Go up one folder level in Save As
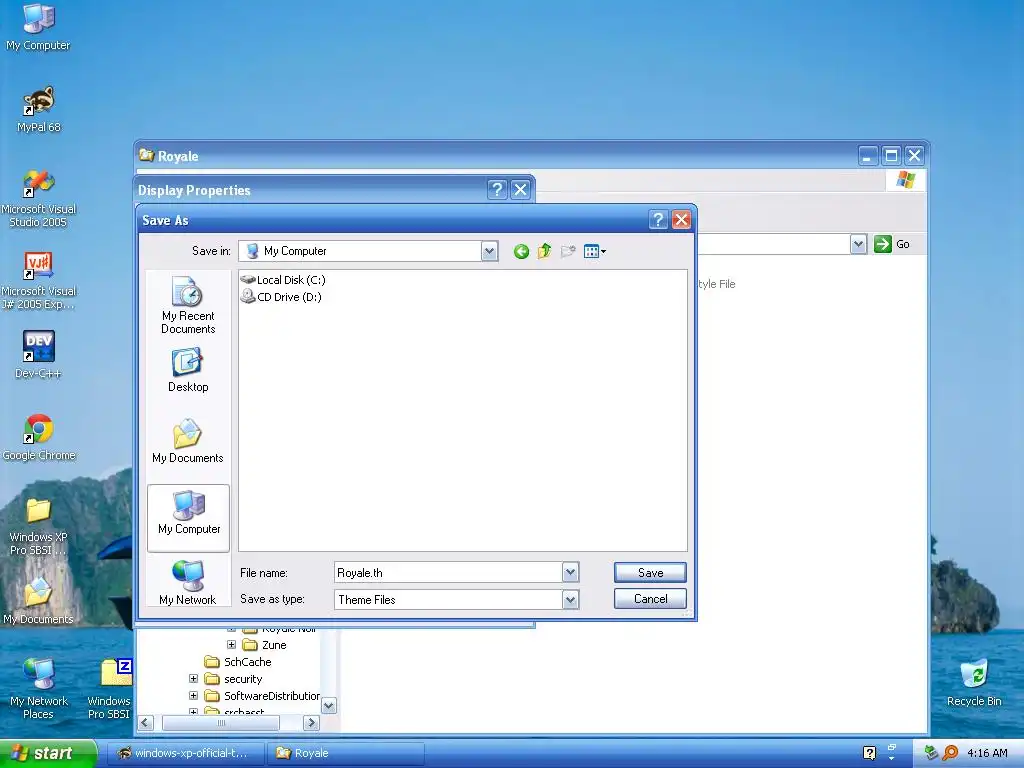This screenshot has width=1024, height=768. point(545,251)
